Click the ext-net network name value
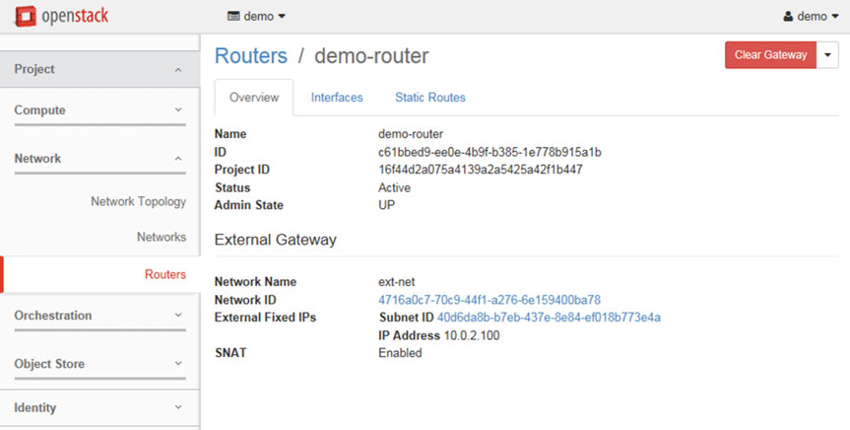Viewport: 850px width, 430px height. click(397, 282)
